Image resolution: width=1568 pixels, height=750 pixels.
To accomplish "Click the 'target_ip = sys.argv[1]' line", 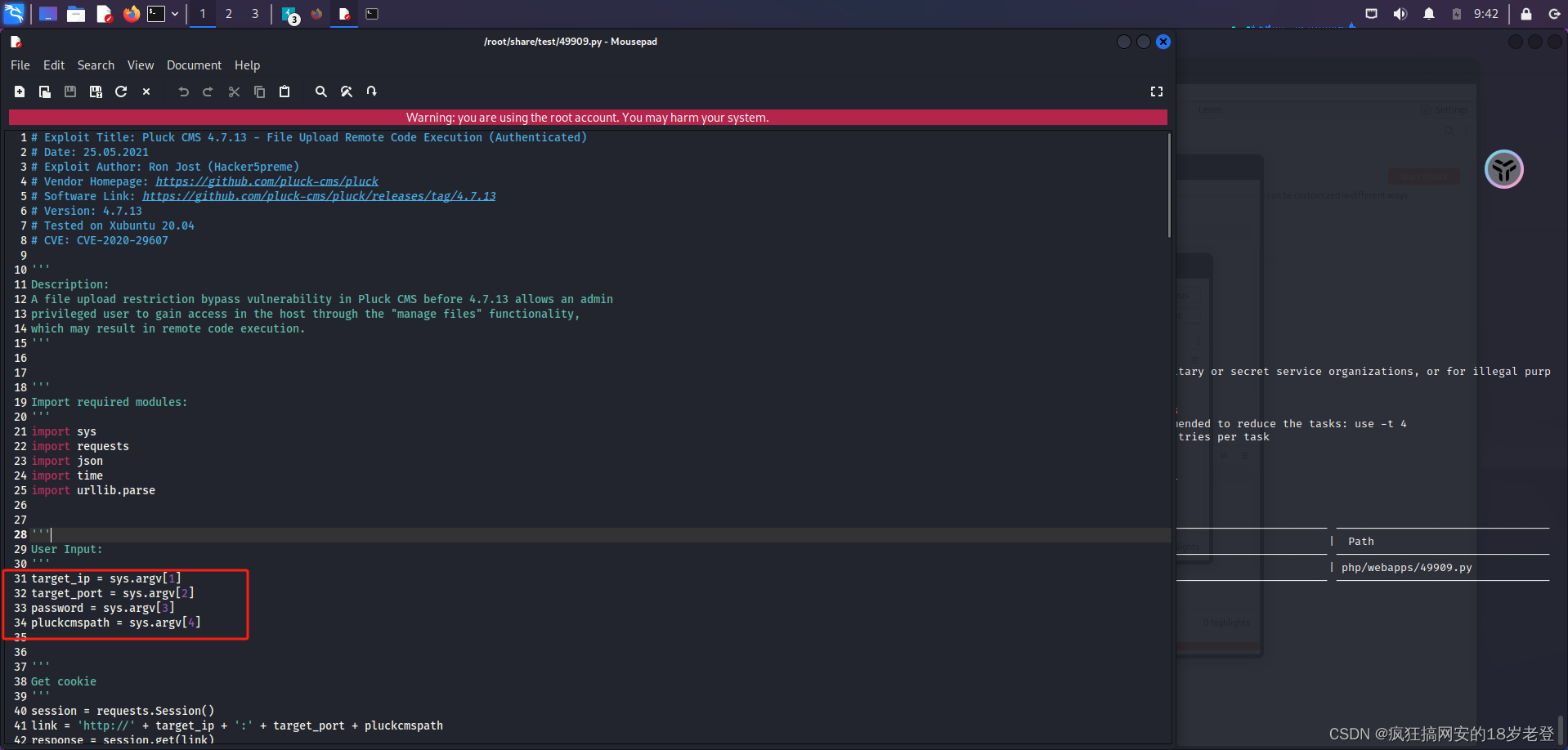I will [x=106, y=578].
